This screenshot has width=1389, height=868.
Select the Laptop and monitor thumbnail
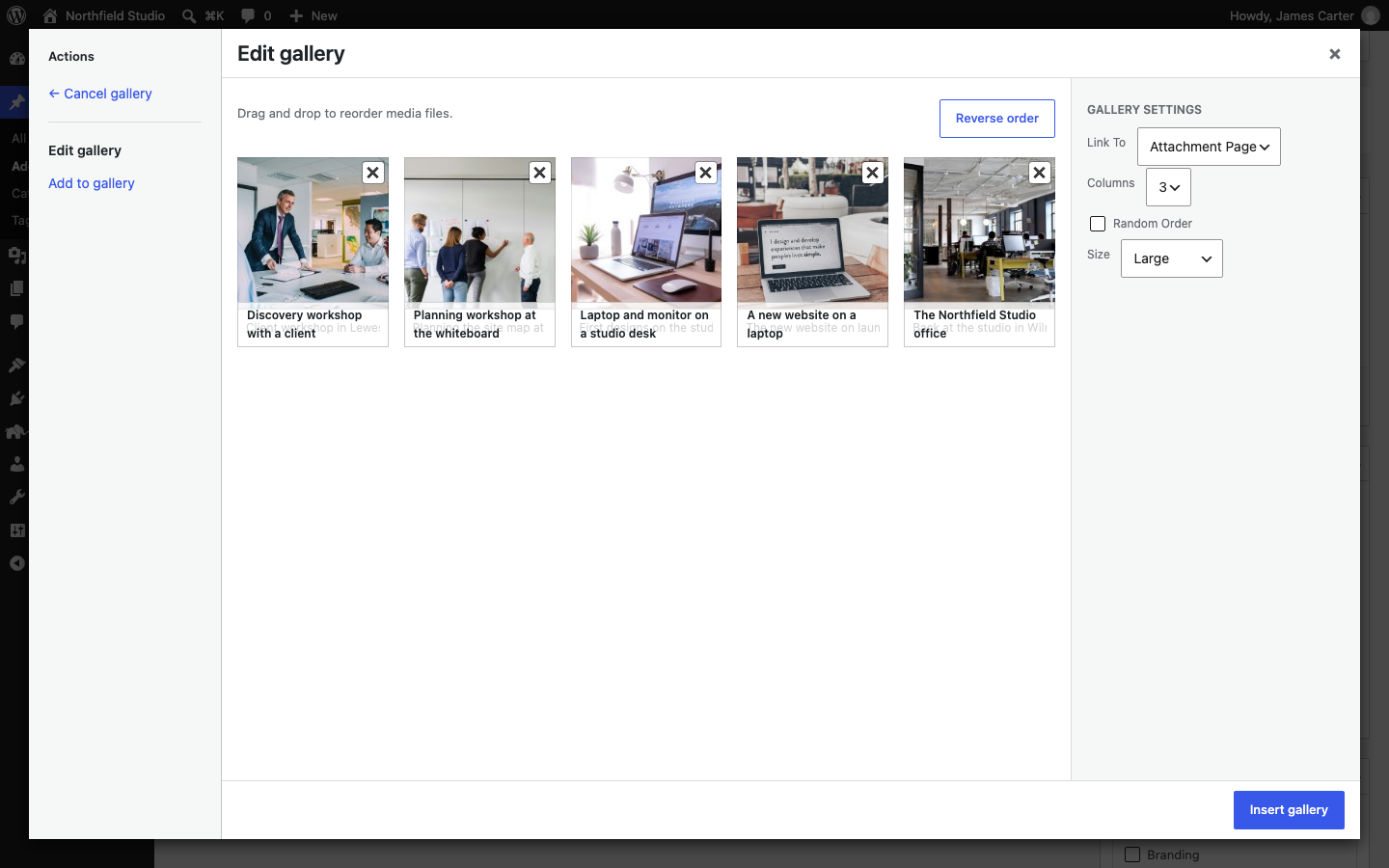point(646,231)
